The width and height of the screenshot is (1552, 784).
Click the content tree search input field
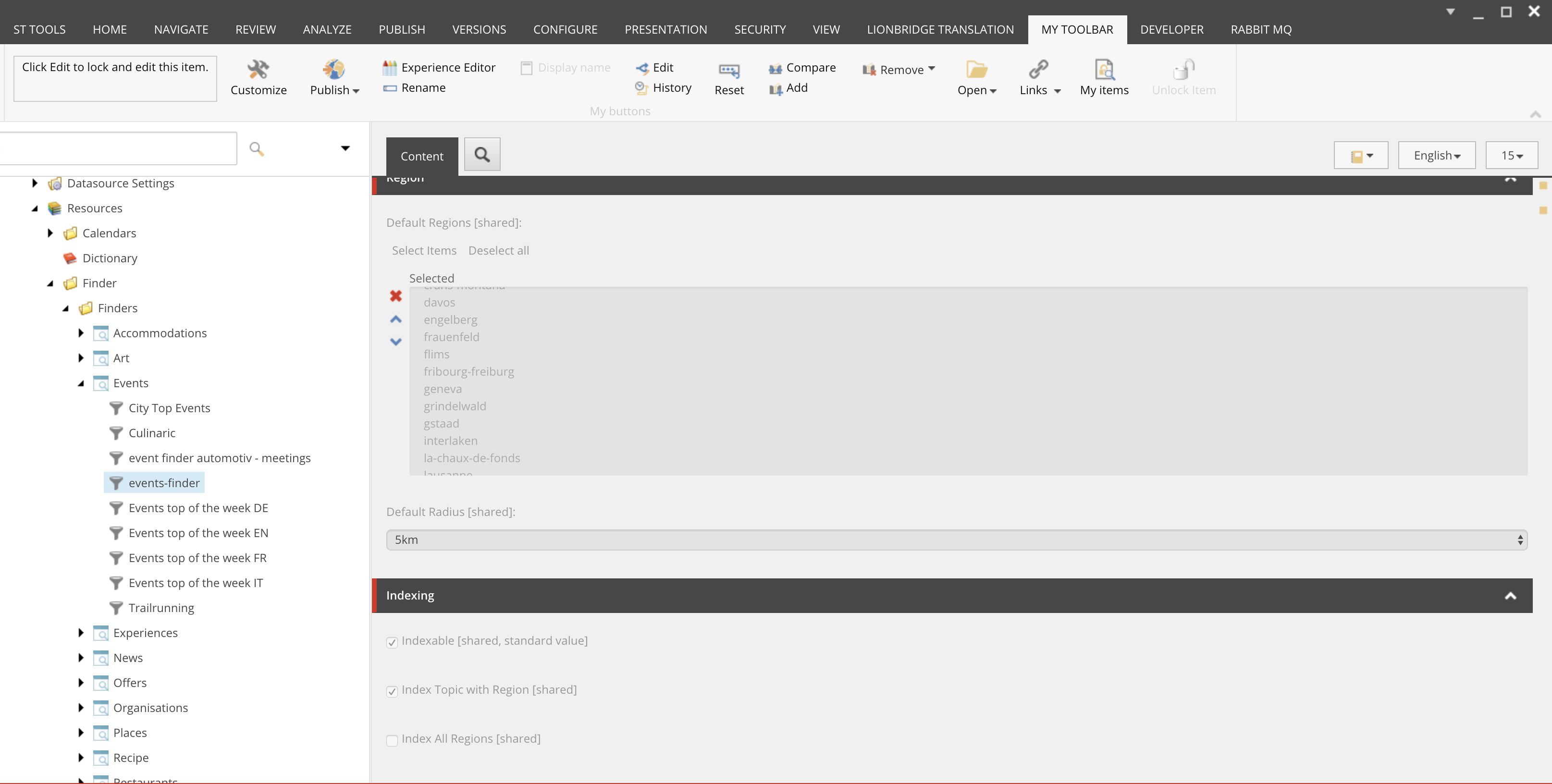pyautogui.click(x=118, y=148)
